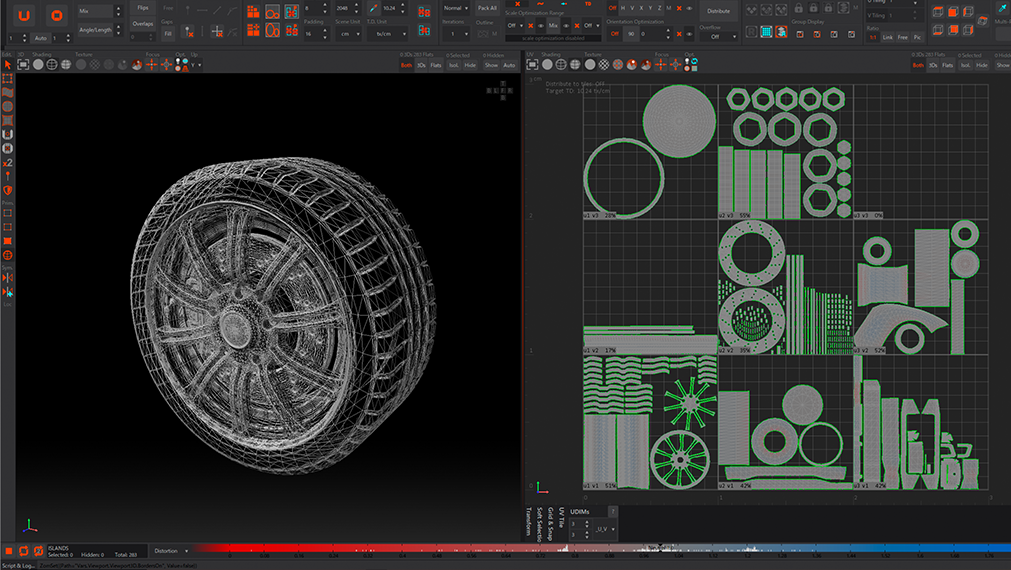
Task: Click the shield icon in left sidebar
Action: pos(8,190)
